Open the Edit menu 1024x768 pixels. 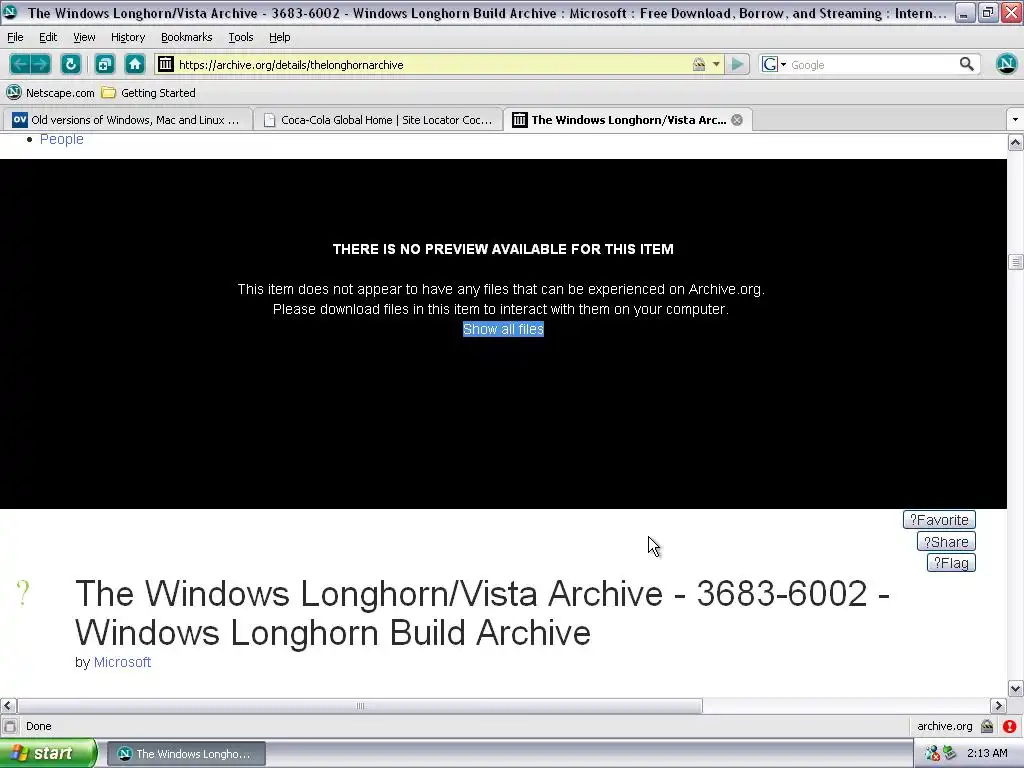point(48,37)
